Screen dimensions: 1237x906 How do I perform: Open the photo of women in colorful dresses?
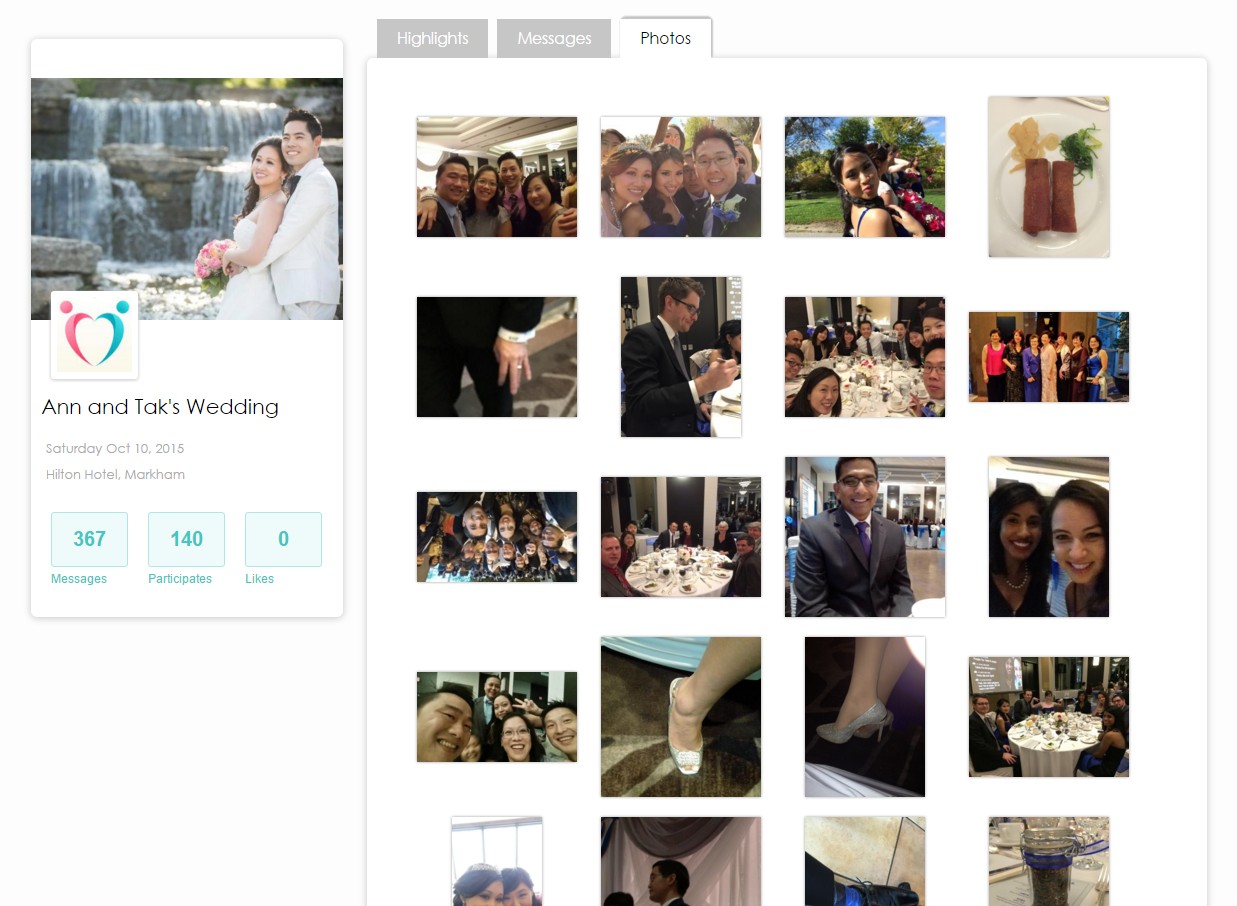coord(1049,357)
